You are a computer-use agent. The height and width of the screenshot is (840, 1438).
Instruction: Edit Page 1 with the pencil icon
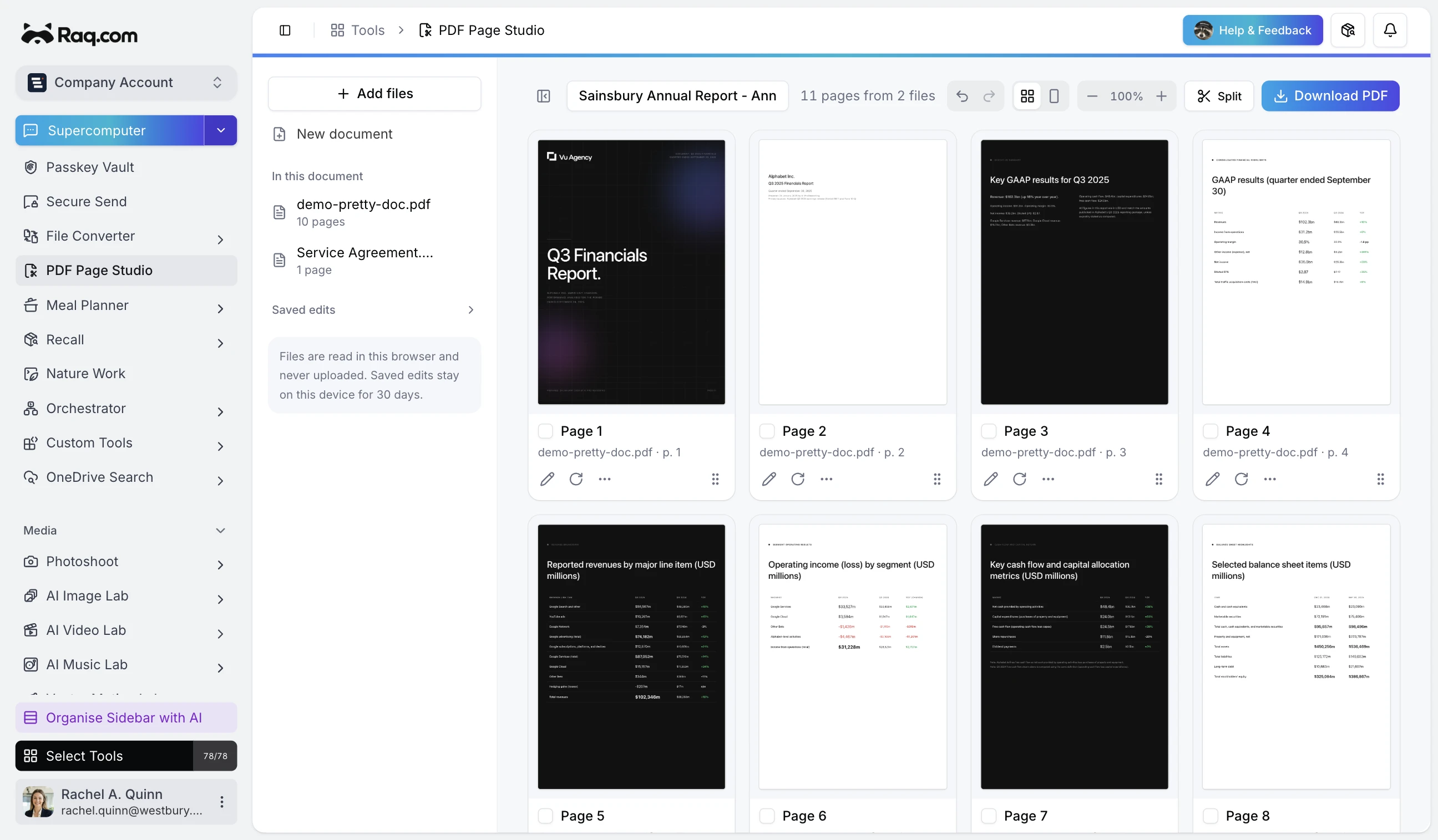pos(547,479)
